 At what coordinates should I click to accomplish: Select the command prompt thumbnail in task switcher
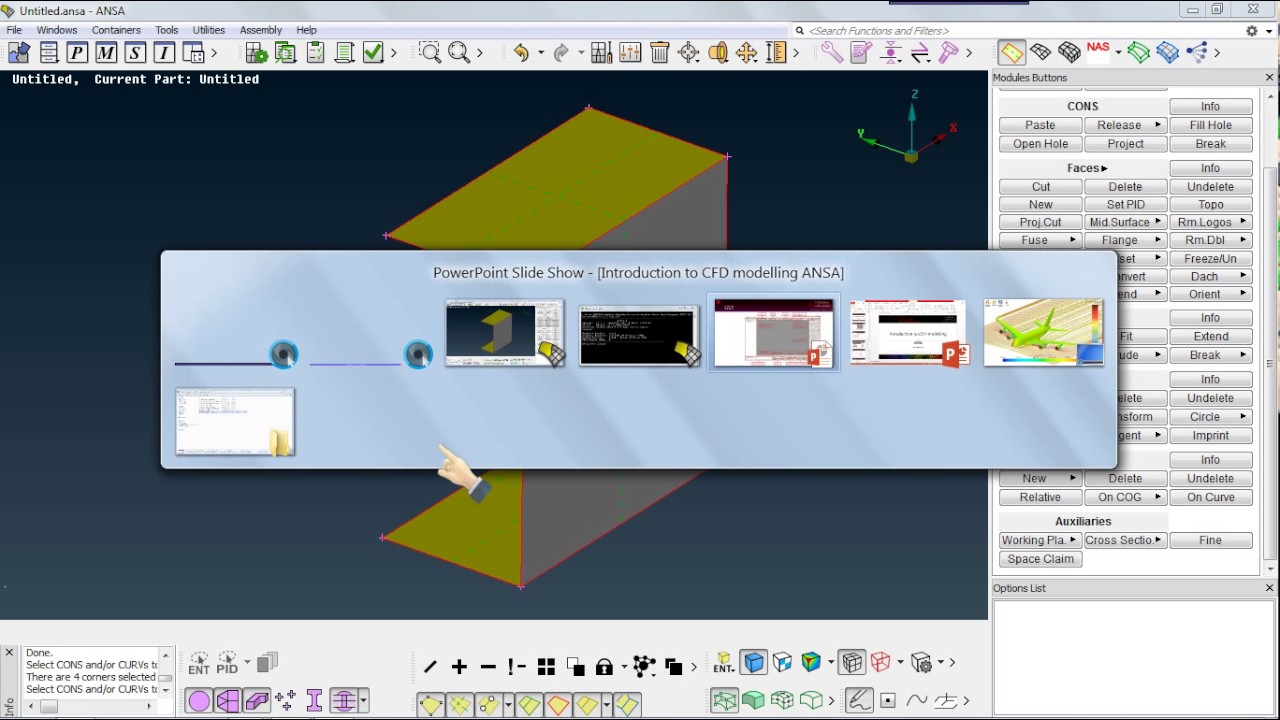point(639,334)
